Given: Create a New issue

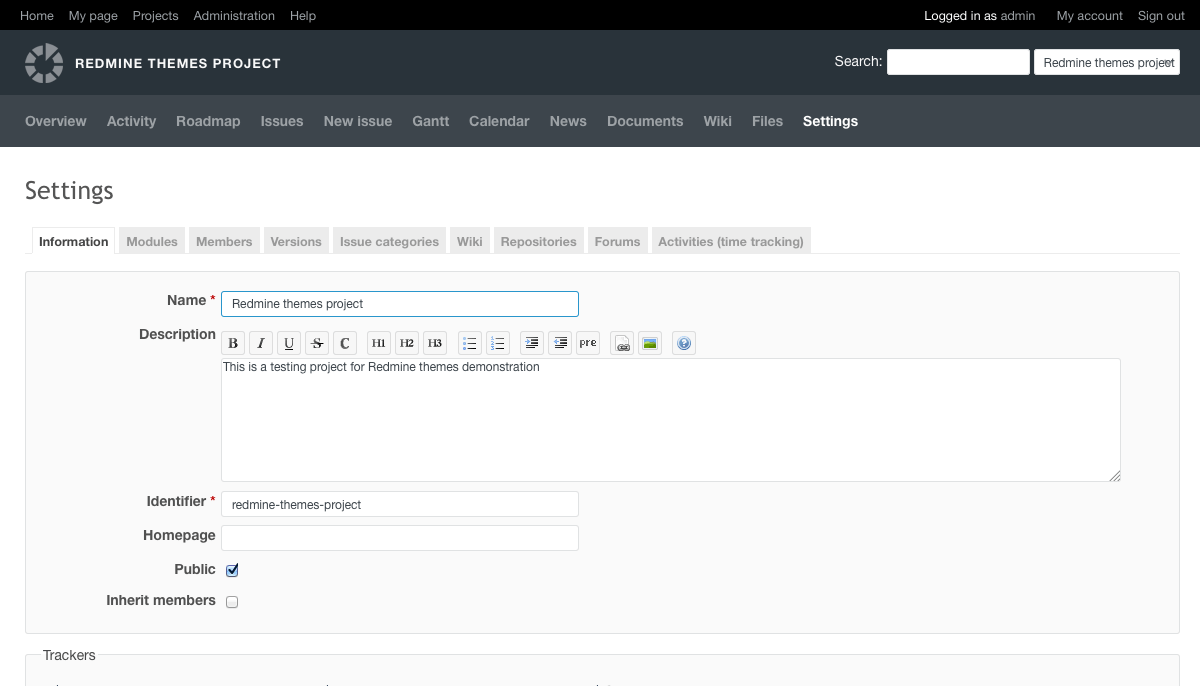Looking at the screenshot, I should click(358, 121).
